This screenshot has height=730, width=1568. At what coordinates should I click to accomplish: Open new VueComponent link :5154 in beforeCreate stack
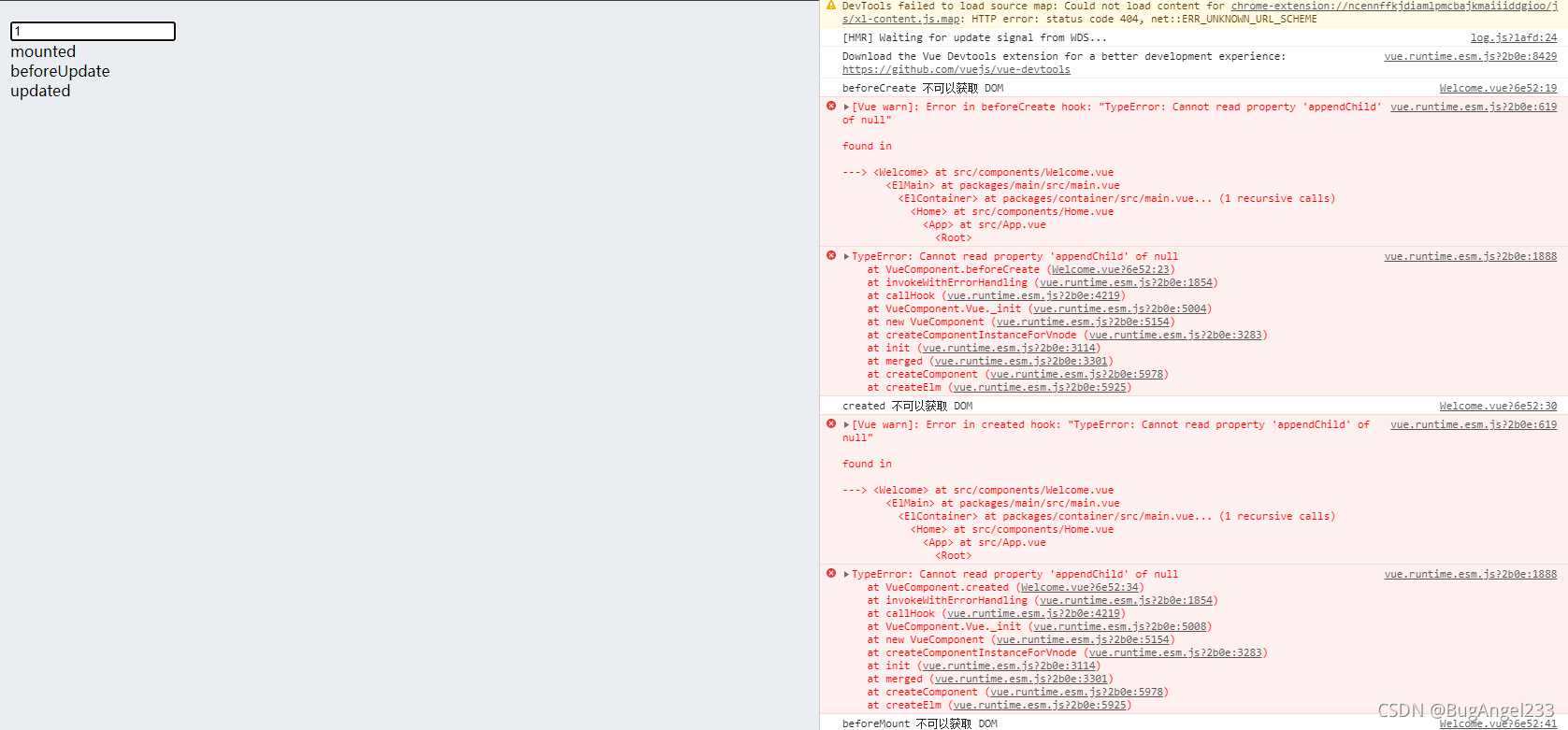click(x=1083, y=322)
